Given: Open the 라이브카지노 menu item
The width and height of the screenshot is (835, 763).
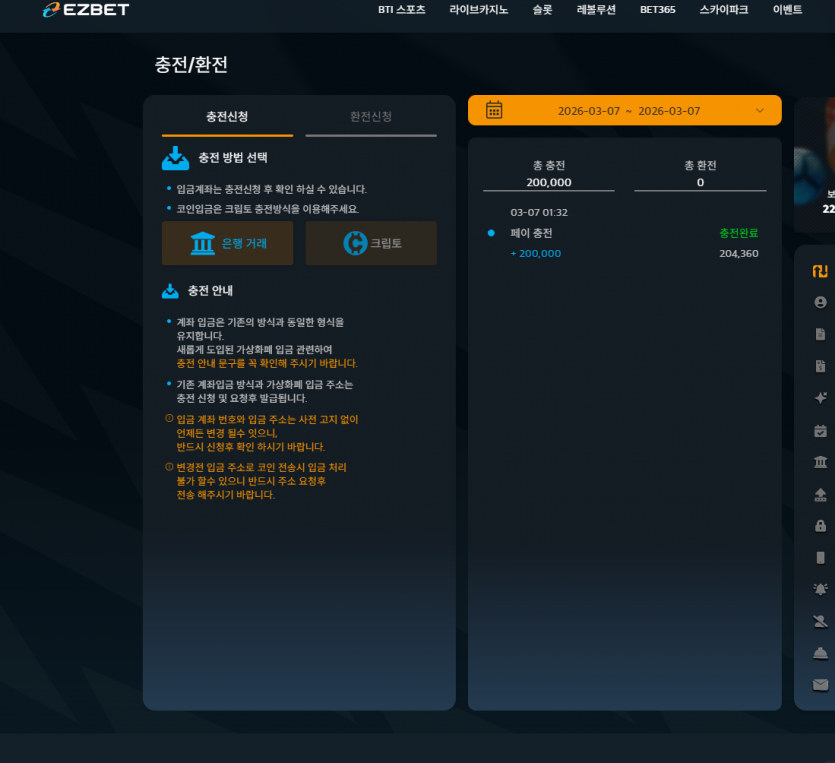Looking at the screenshot, I should click(x=478, y=10).
